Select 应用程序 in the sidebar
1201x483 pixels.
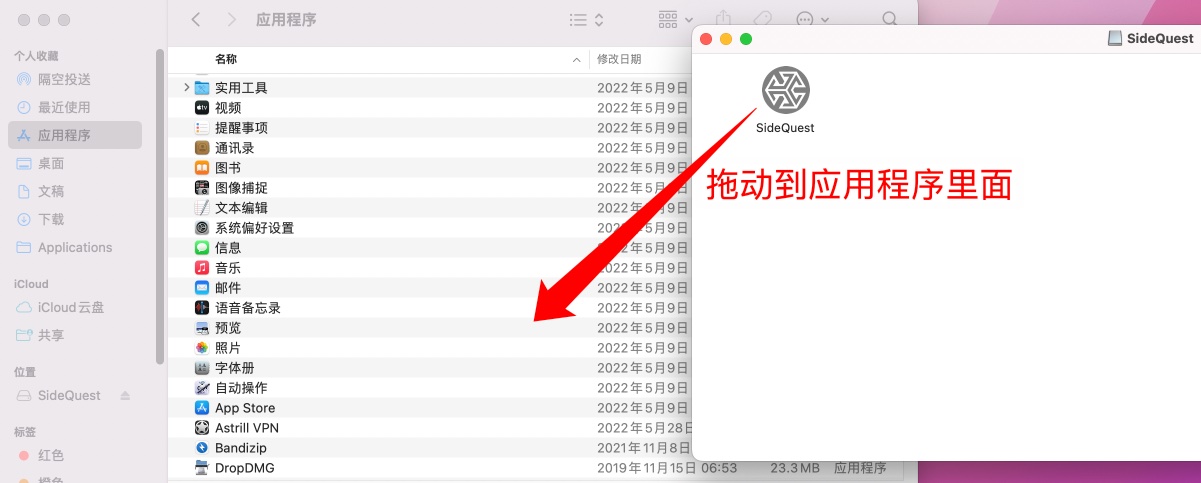pos(75,135)
